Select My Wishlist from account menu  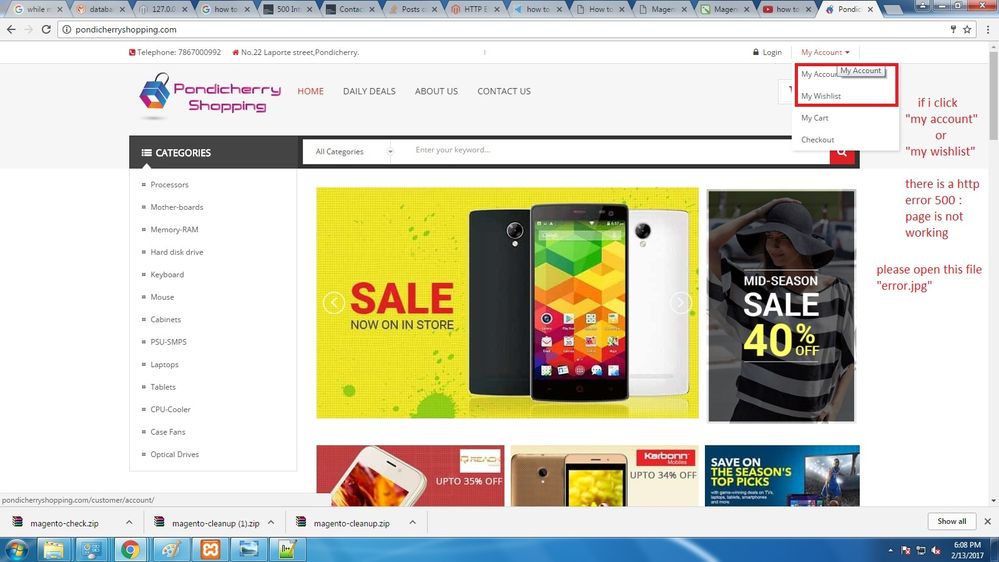click(821, 96)
